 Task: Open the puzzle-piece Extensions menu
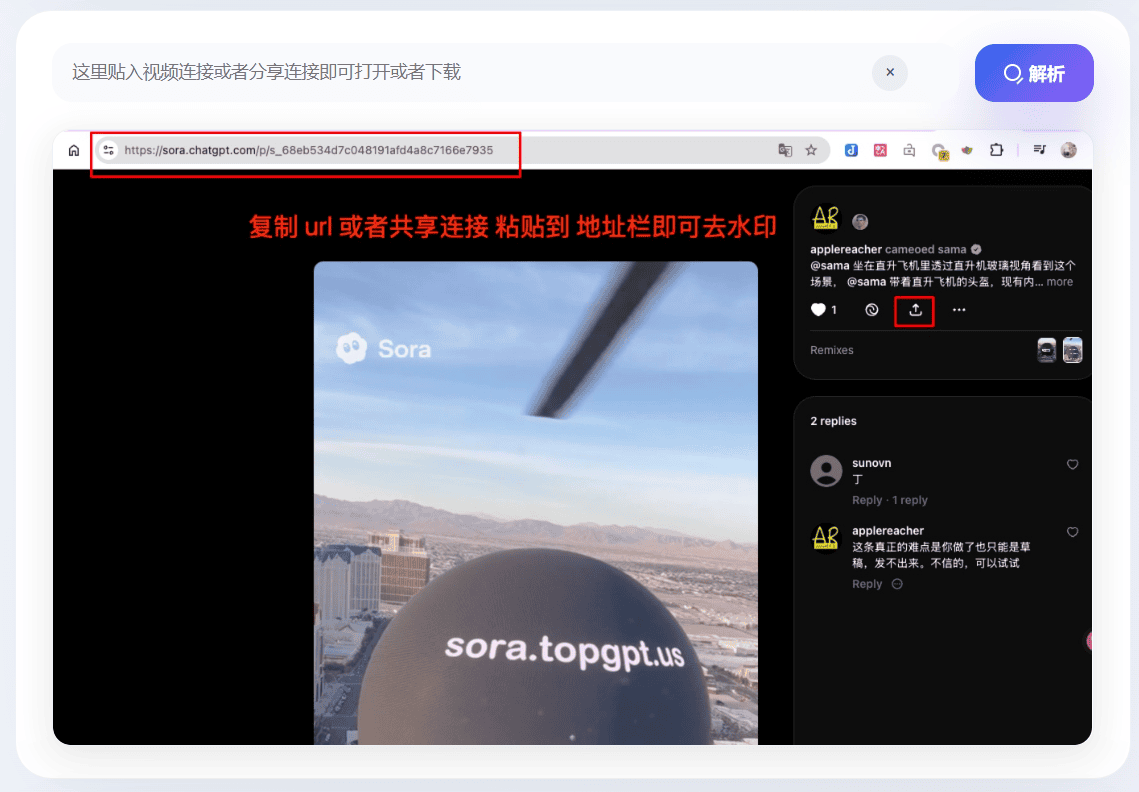(997, 150)
